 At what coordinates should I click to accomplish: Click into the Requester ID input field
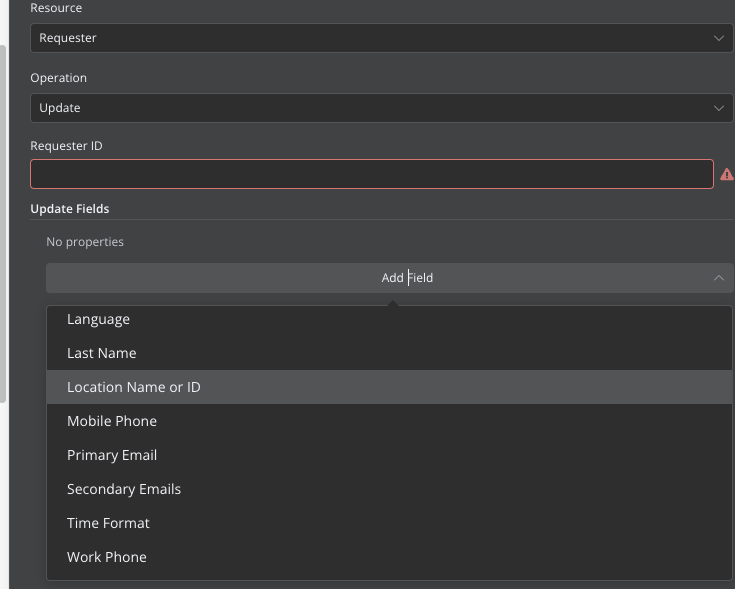372,174
